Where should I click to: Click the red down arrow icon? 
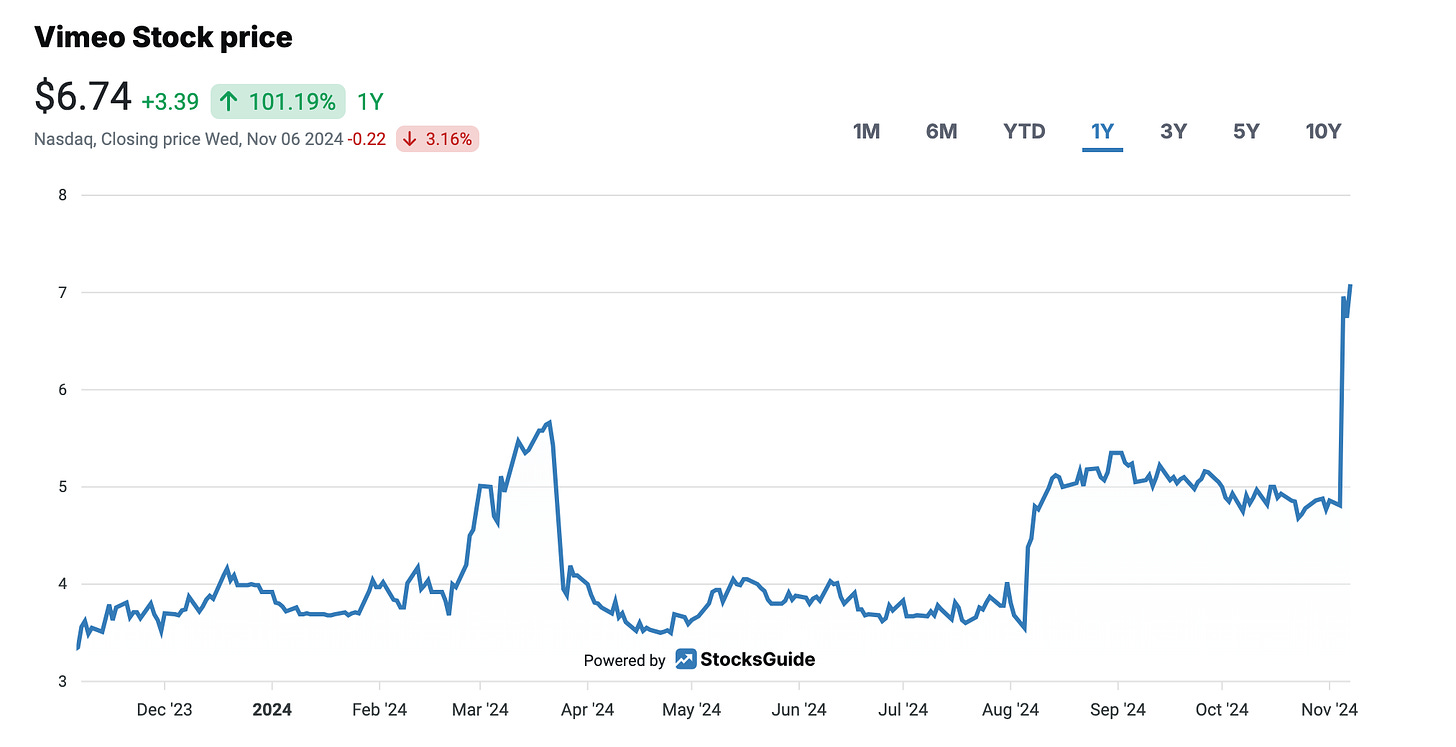(x=410, y=139)
